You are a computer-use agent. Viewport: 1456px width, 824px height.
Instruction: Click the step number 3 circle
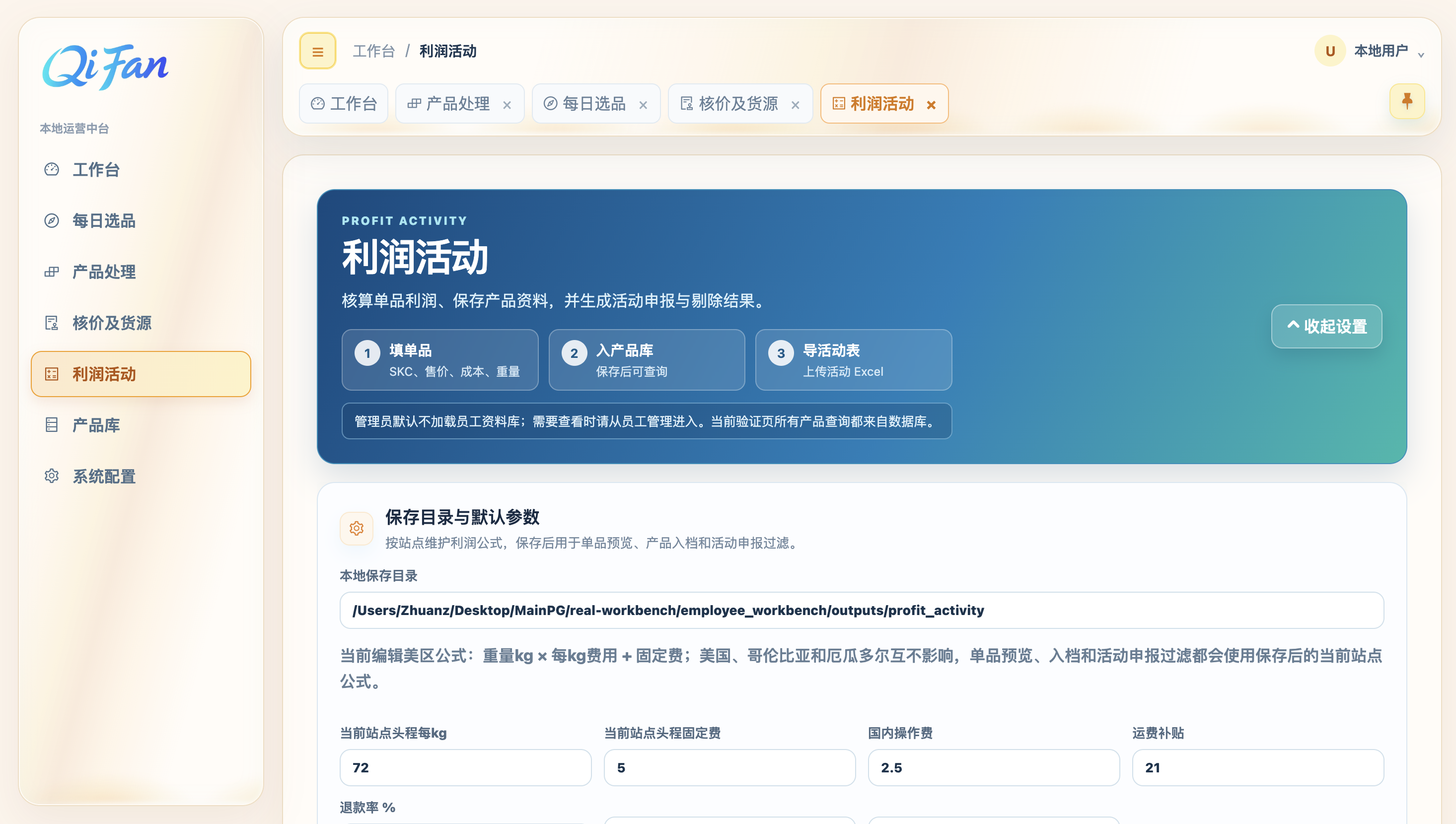coord(781,353)
